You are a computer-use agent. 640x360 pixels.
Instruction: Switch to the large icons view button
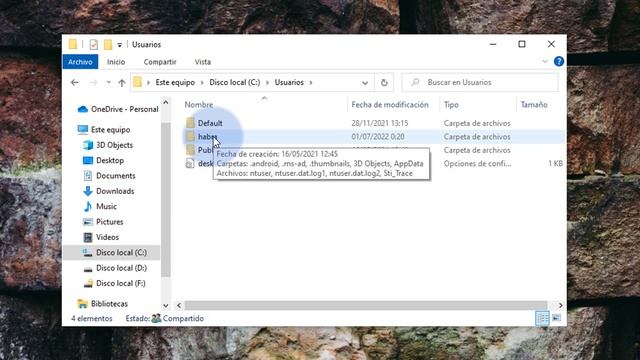point(557,318)
